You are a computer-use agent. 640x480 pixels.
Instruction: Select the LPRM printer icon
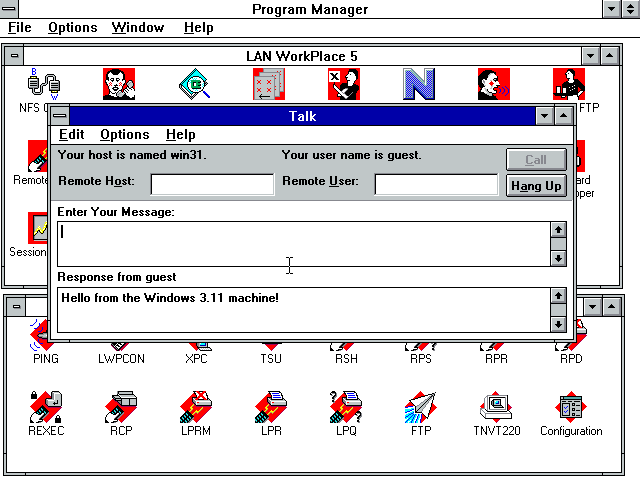196,407
